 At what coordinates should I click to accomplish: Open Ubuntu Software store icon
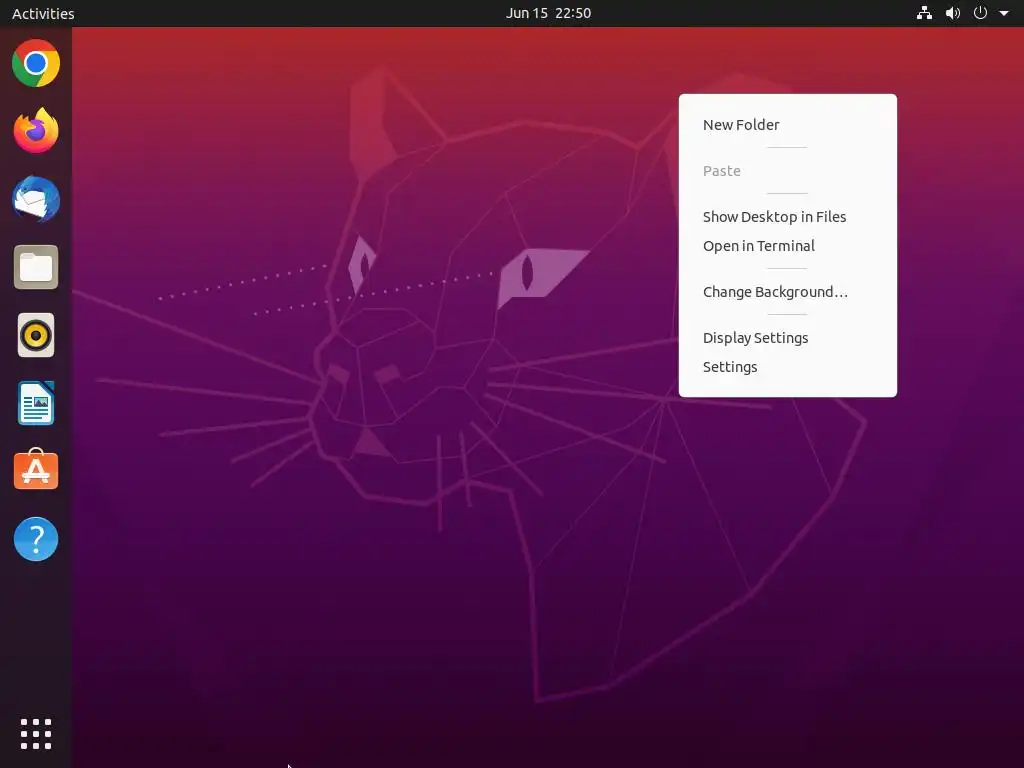click(x=36, y=470)
